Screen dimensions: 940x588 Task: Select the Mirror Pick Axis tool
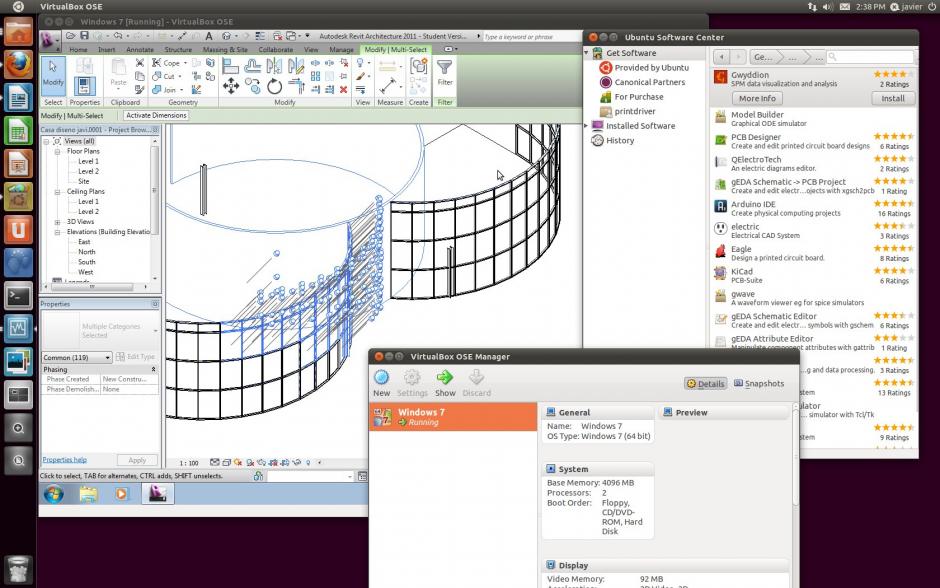[275, 65]
